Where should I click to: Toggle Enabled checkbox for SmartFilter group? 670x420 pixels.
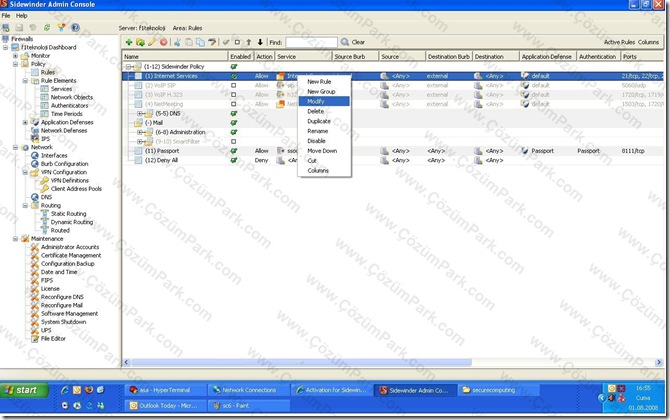click(233, 141)
